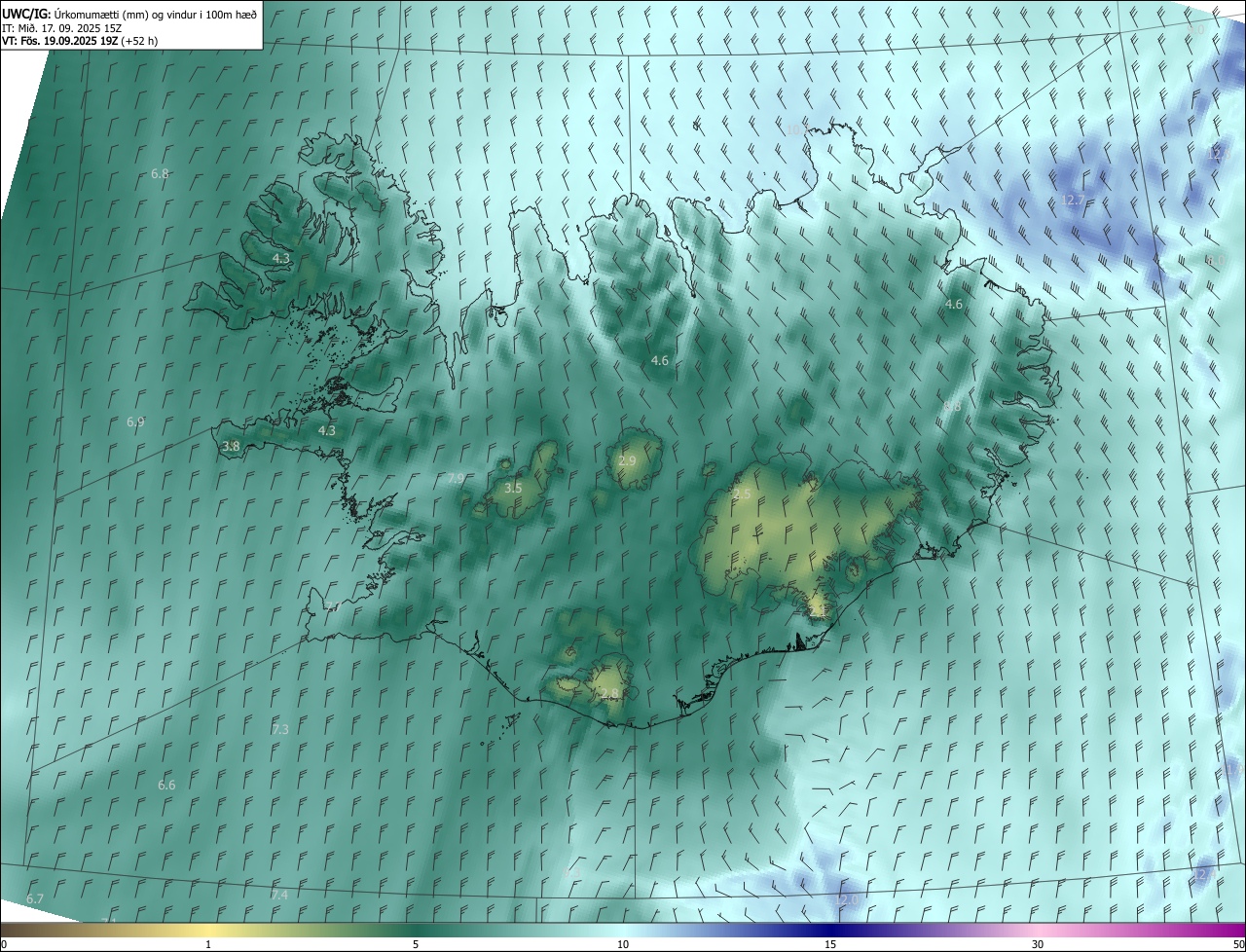Select the 3.8 value on the western peninsula

pyautogui.click(x=231, y=447)
